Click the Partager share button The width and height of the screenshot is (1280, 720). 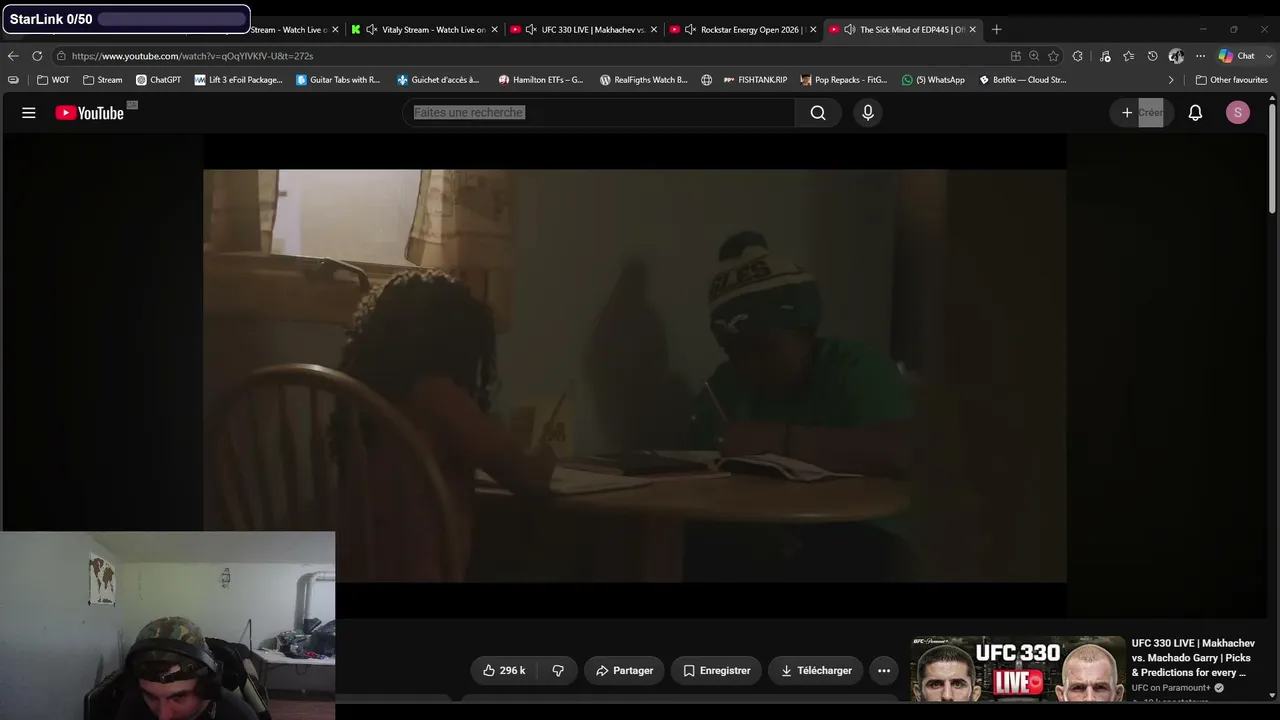[624, 671]
